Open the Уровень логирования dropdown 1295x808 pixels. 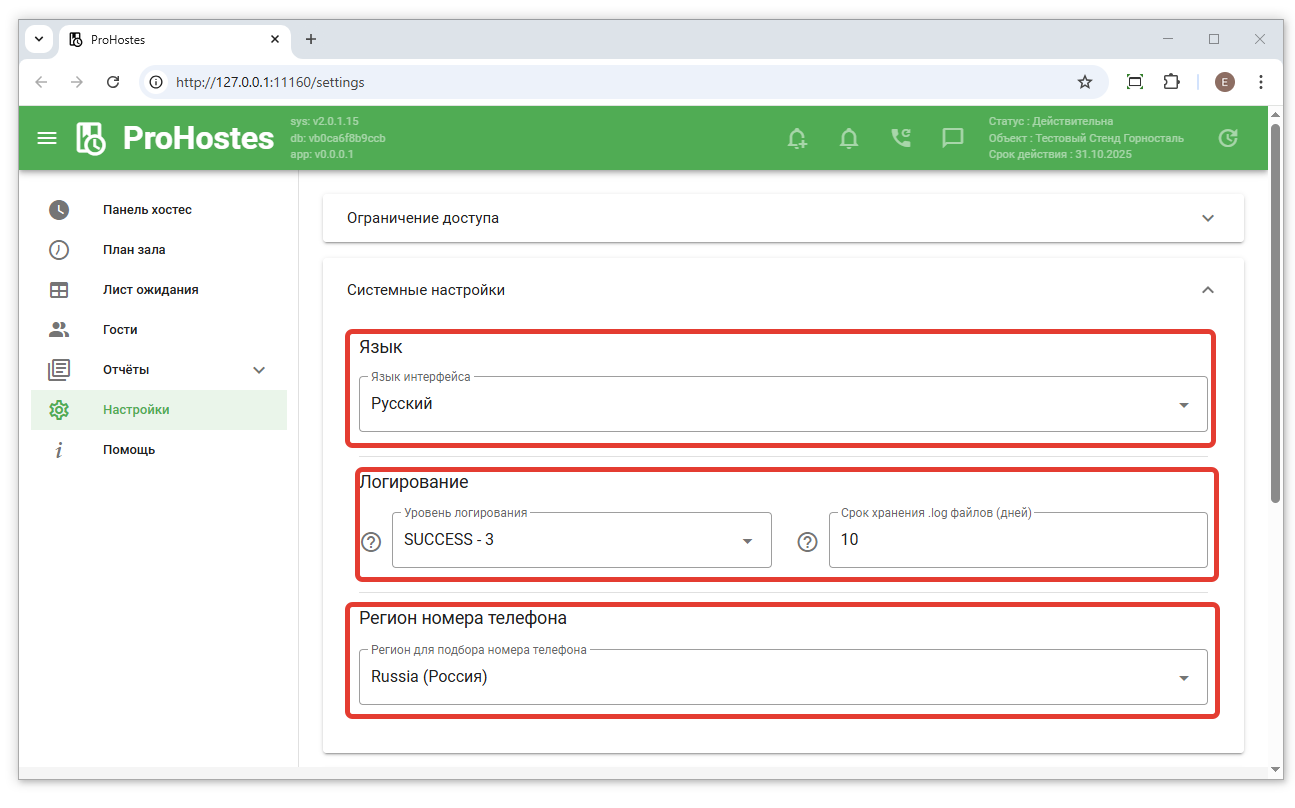pyautogui.click(x=580, y=540)
